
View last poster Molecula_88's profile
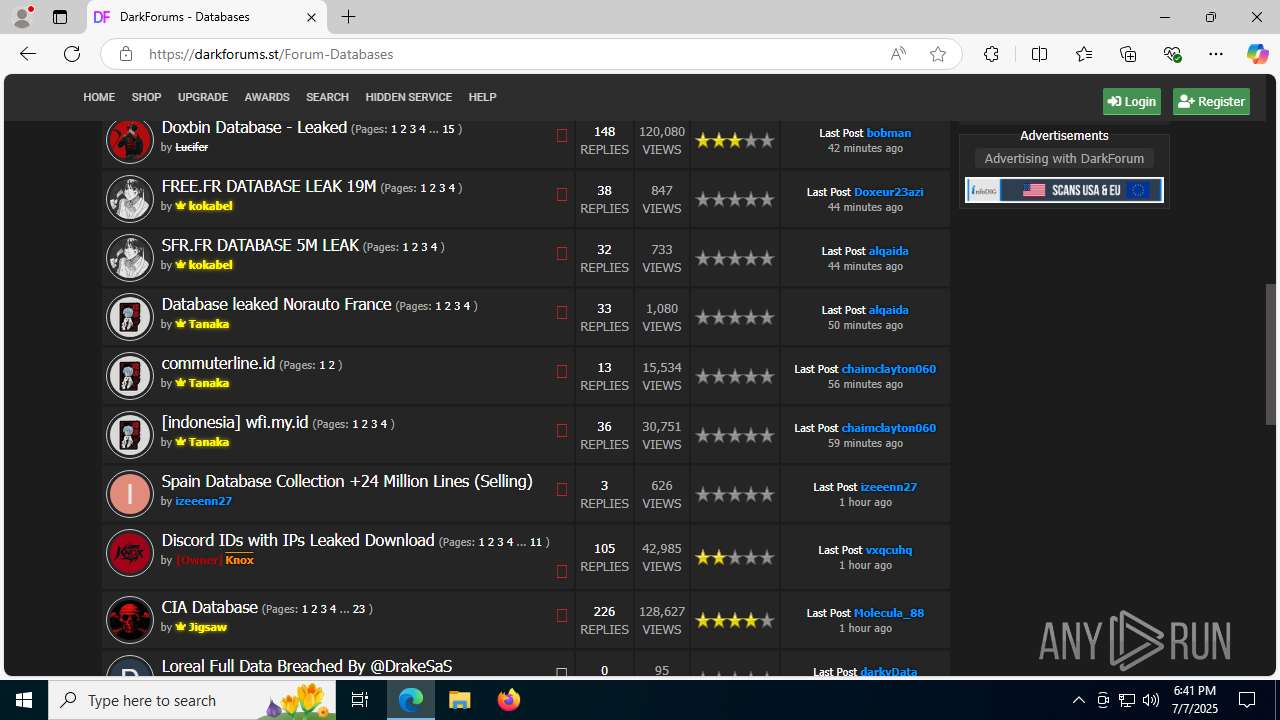tap(889, 613)
